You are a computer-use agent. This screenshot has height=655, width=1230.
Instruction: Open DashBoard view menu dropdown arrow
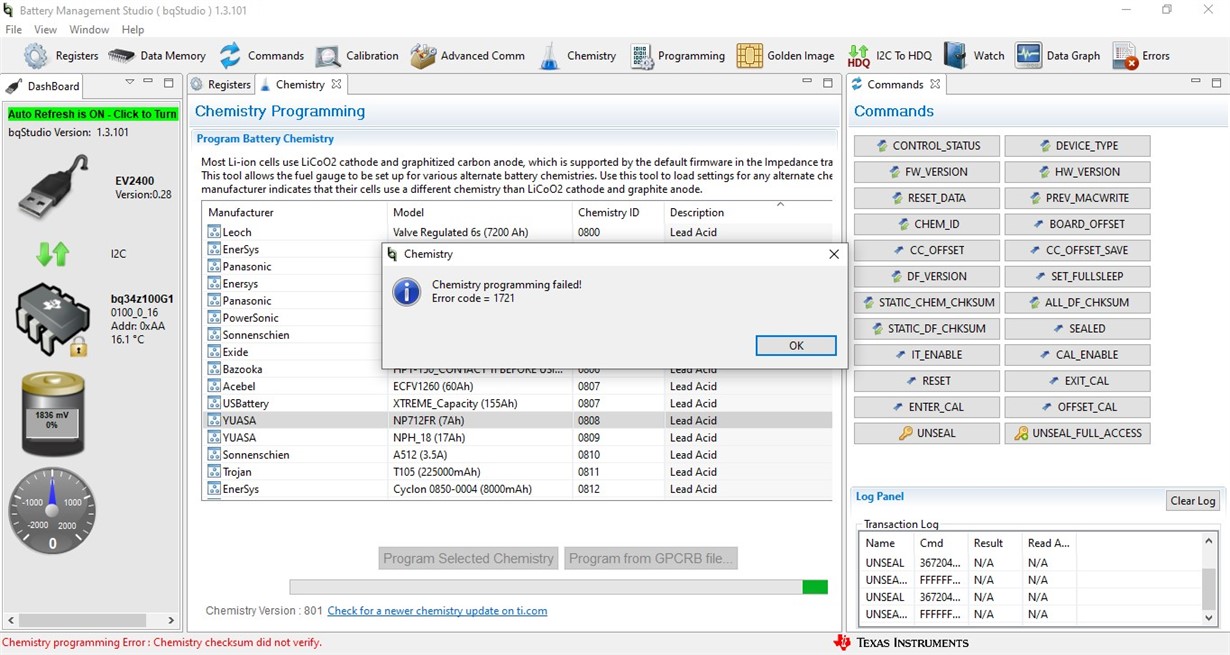coord(129,83)
